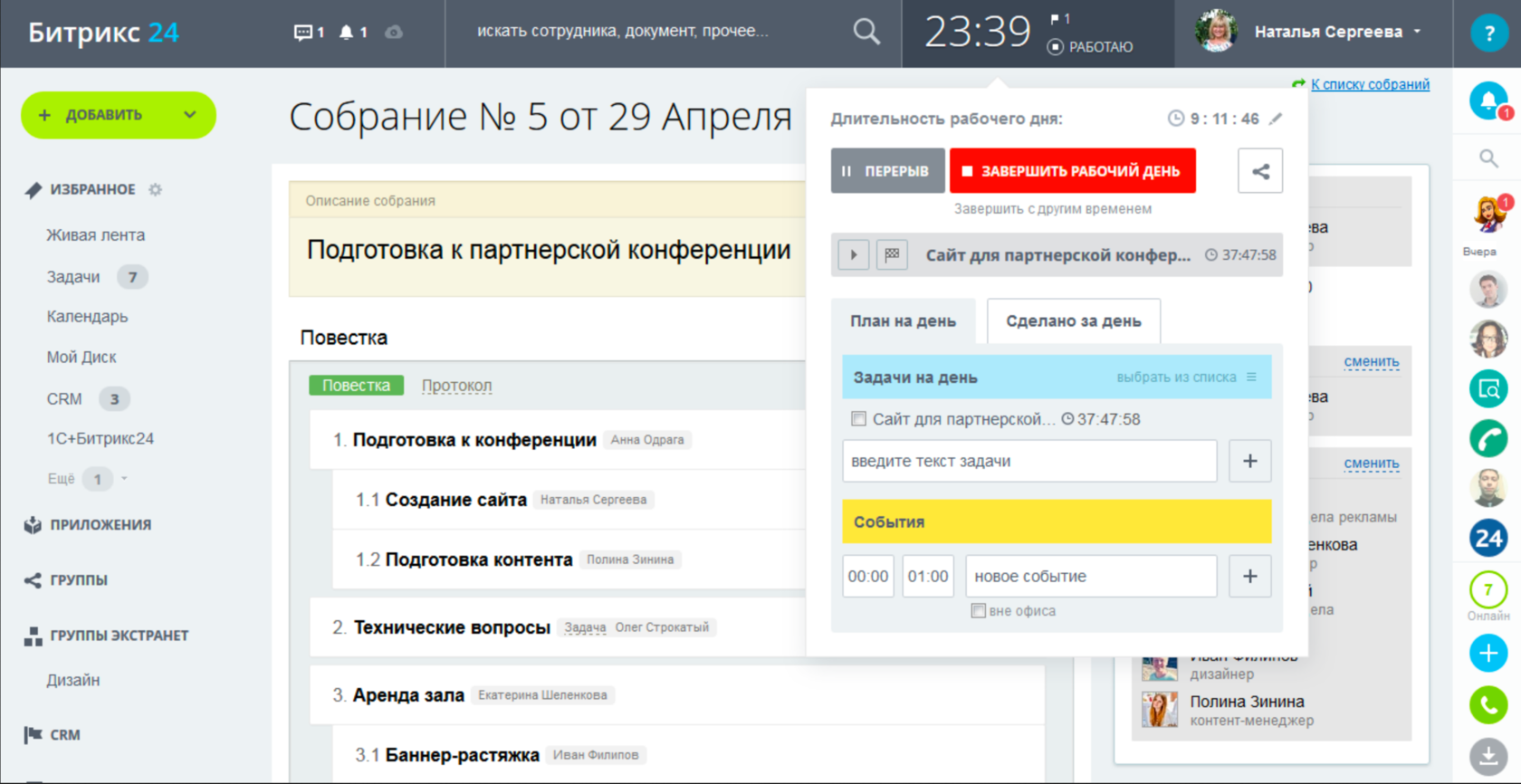Click the round green phone call button
Viewport: 1521px width, 784px height.
click(1488, 704)
